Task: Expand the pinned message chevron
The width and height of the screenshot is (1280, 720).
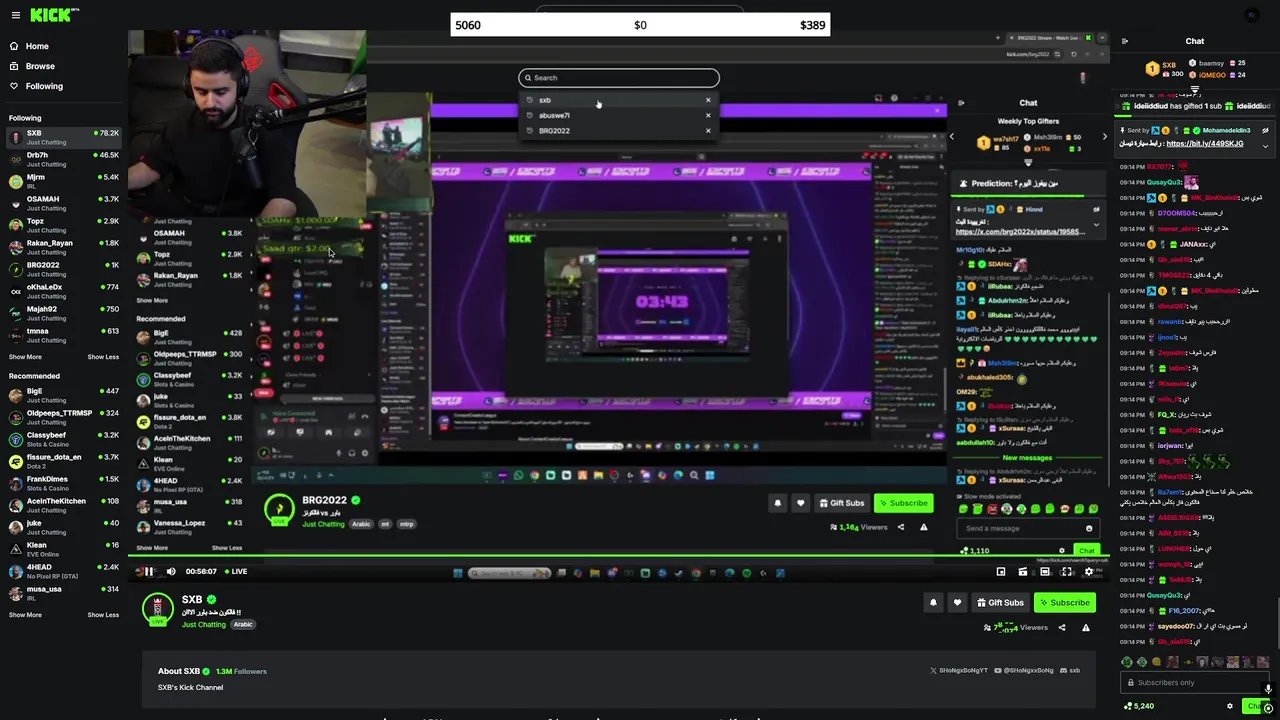Action: click(x=1265, y=146)
